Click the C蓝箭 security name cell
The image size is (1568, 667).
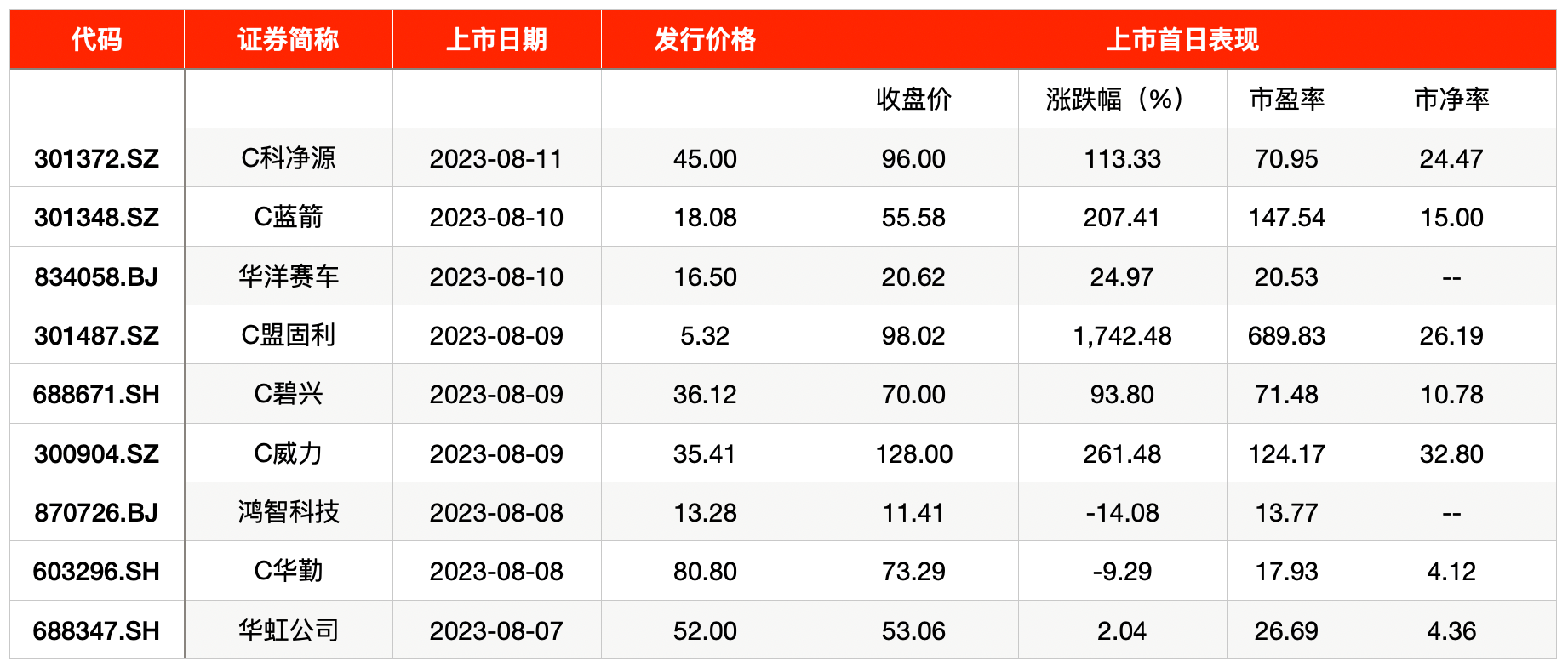click(288, 217)
